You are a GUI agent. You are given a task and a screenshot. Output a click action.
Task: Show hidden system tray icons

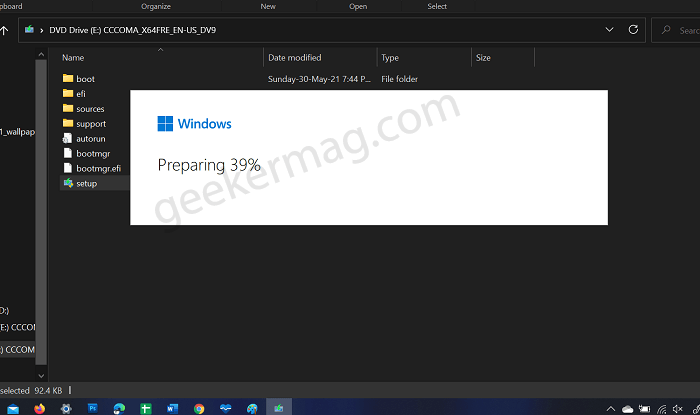click(x=611, y=409)
